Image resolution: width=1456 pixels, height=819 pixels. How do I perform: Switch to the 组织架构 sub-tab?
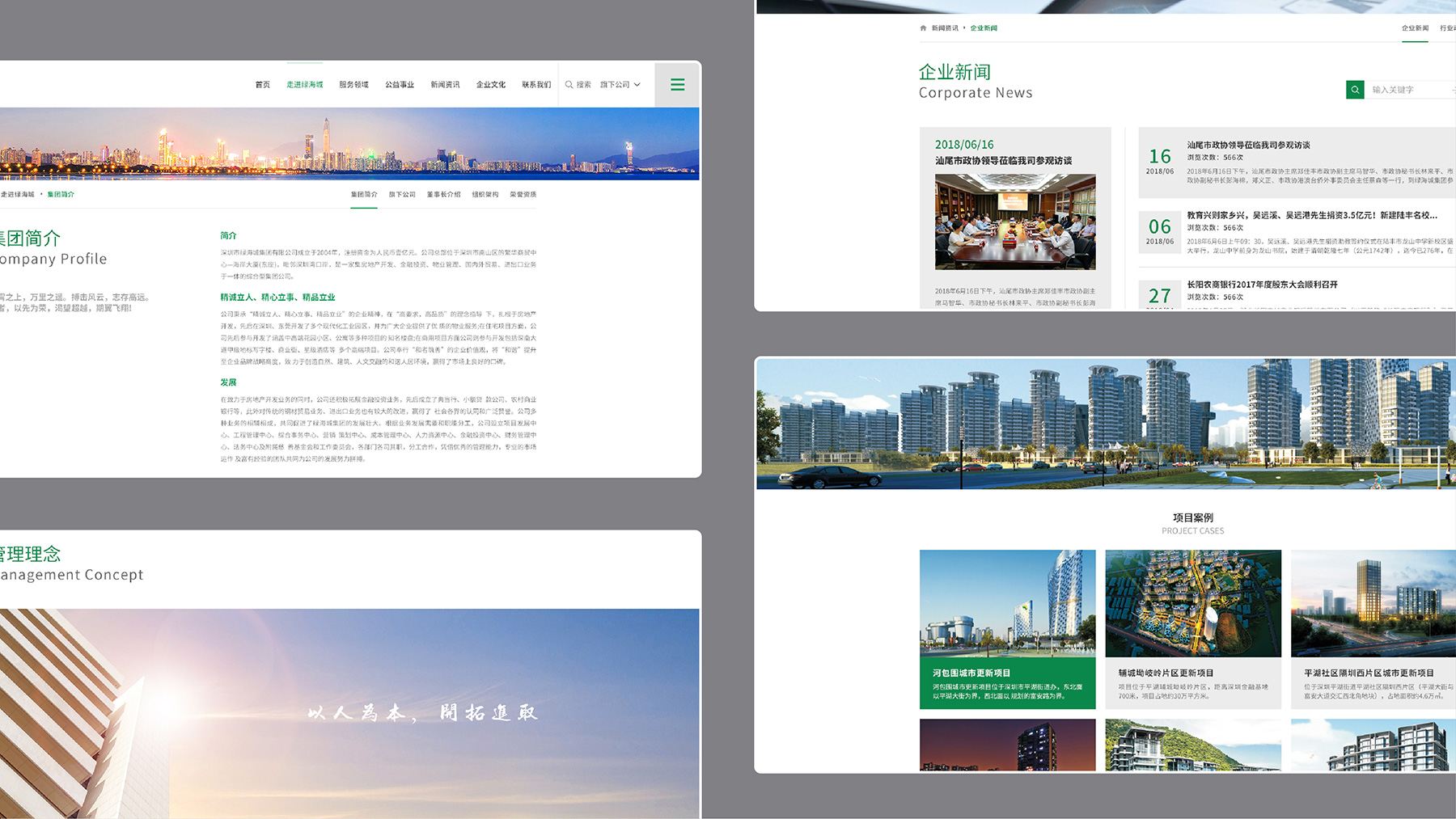pos(485,195)
